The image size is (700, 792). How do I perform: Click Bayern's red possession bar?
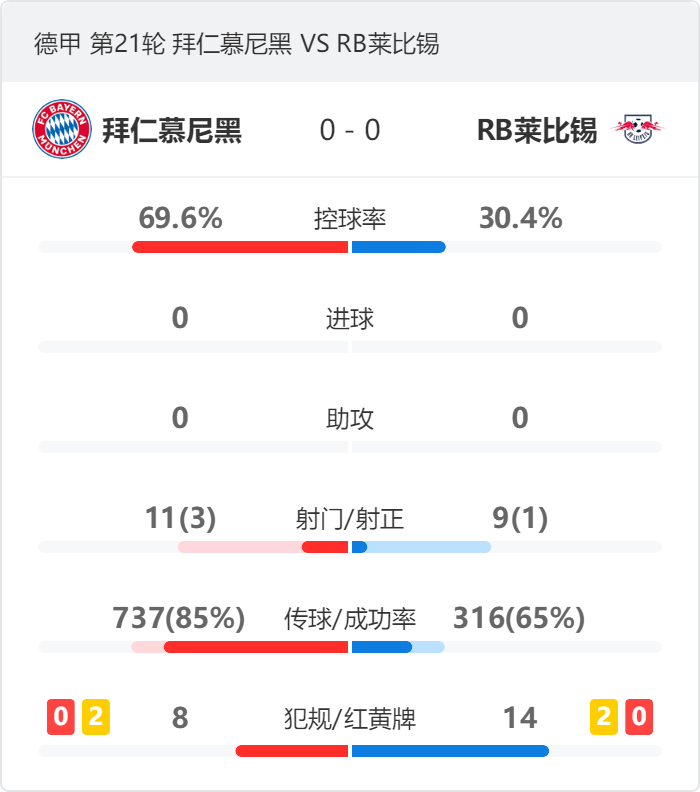(240, 247)
